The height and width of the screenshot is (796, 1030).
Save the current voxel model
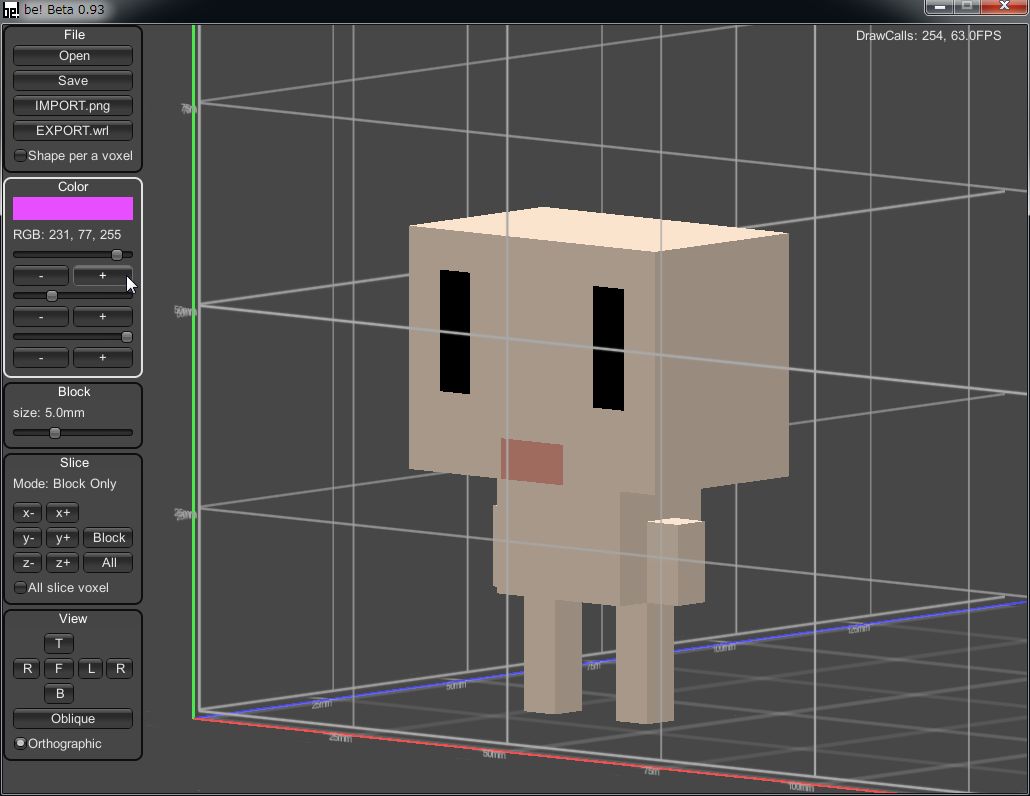[x=73, y=81]
